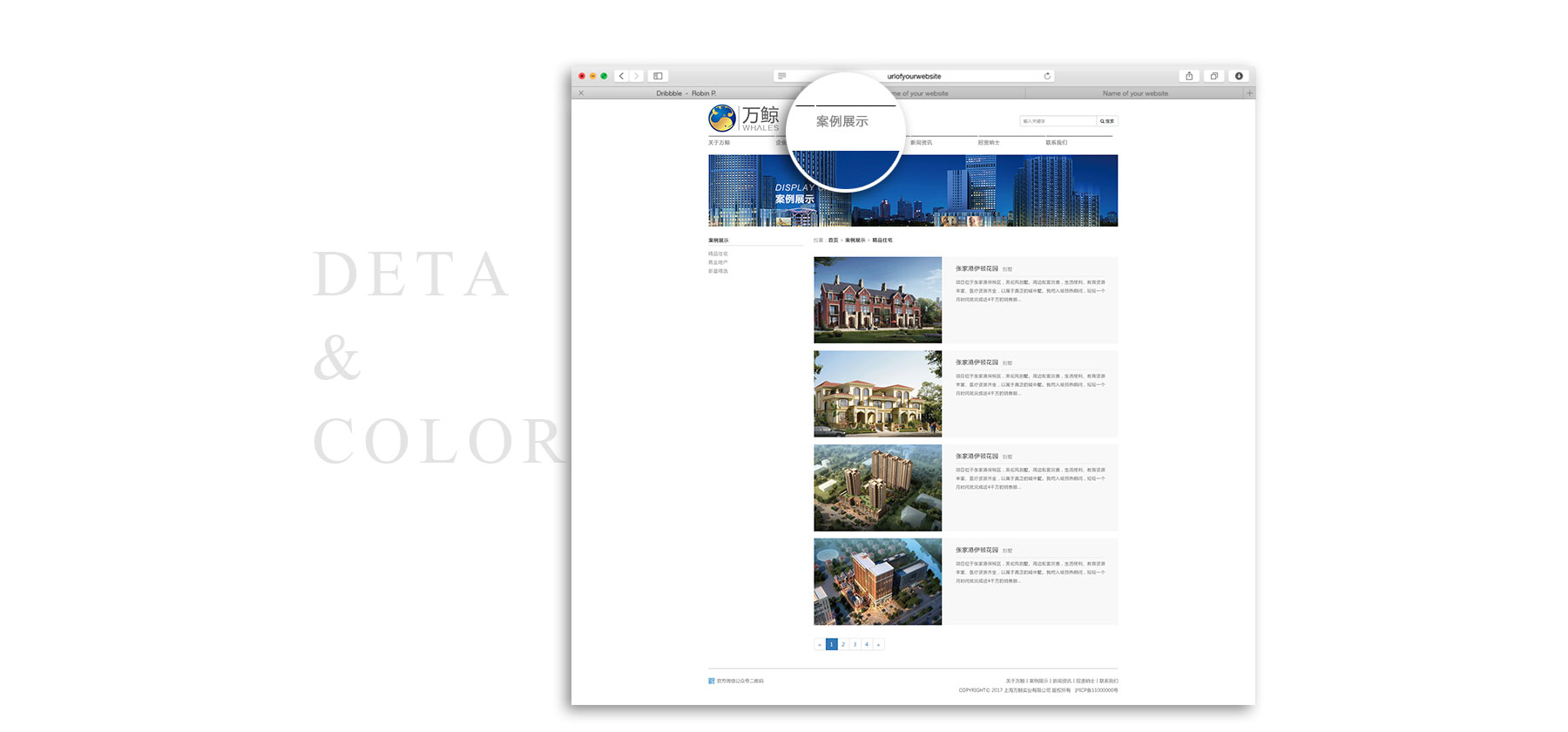The height and width of the screenshot is (732, 1568).
Task: Go to previous page with « pagination button
Action: coord(820,645)
